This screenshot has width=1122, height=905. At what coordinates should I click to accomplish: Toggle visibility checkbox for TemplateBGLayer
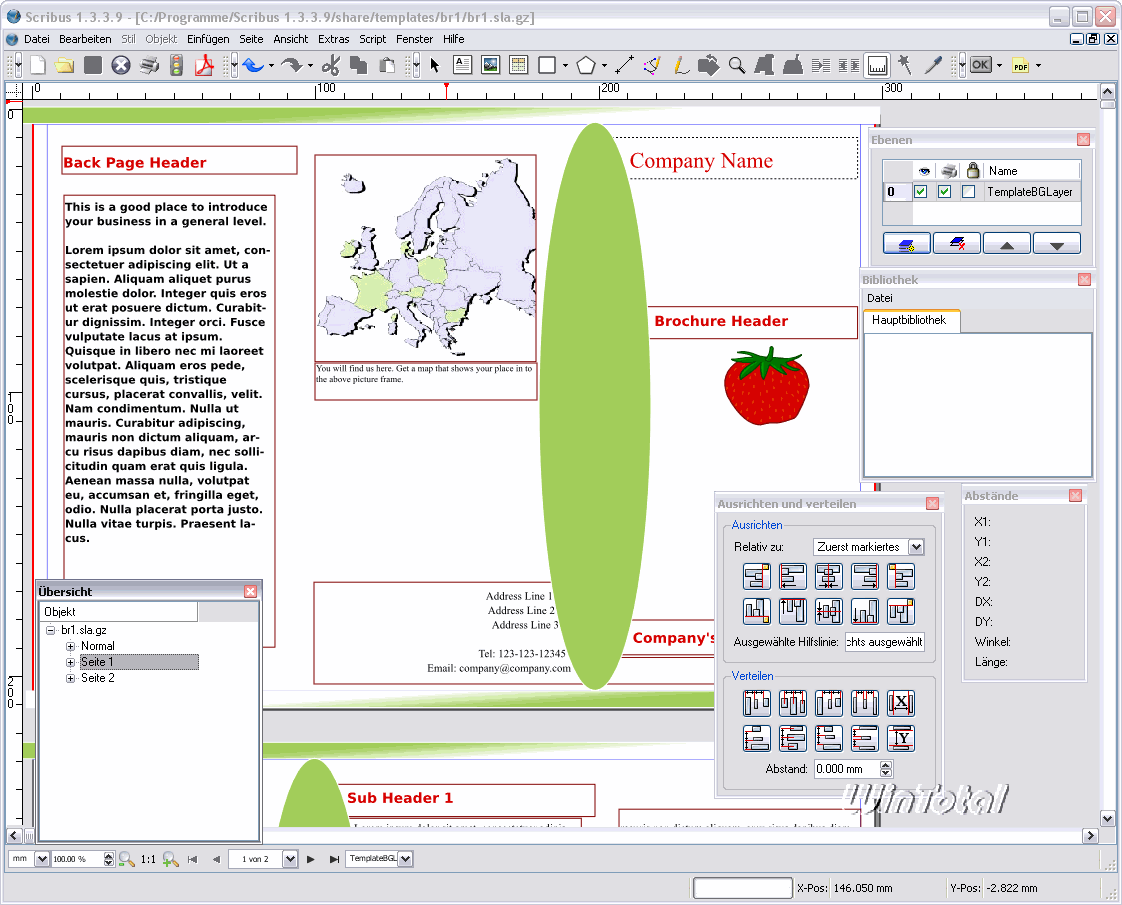920,192
